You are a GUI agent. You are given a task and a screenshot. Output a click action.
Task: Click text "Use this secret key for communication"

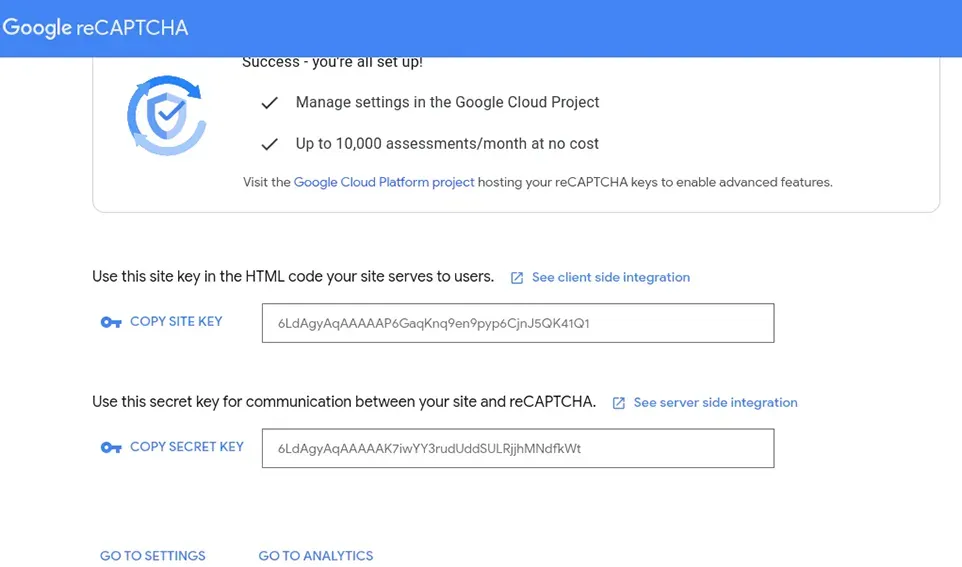point(222,402)
